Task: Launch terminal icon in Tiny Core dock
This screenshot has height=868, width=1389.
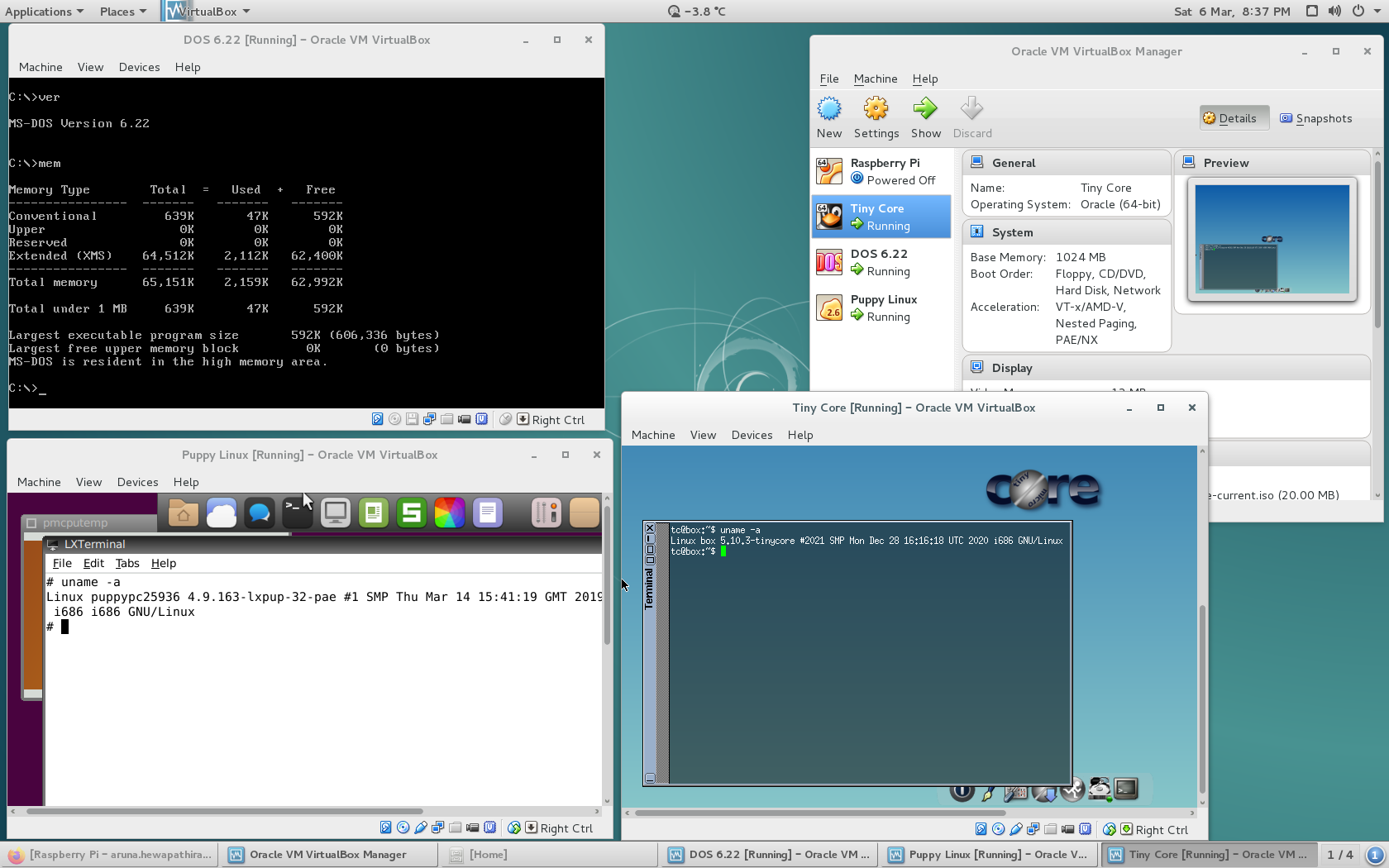Action: [x=1126, y=789]
